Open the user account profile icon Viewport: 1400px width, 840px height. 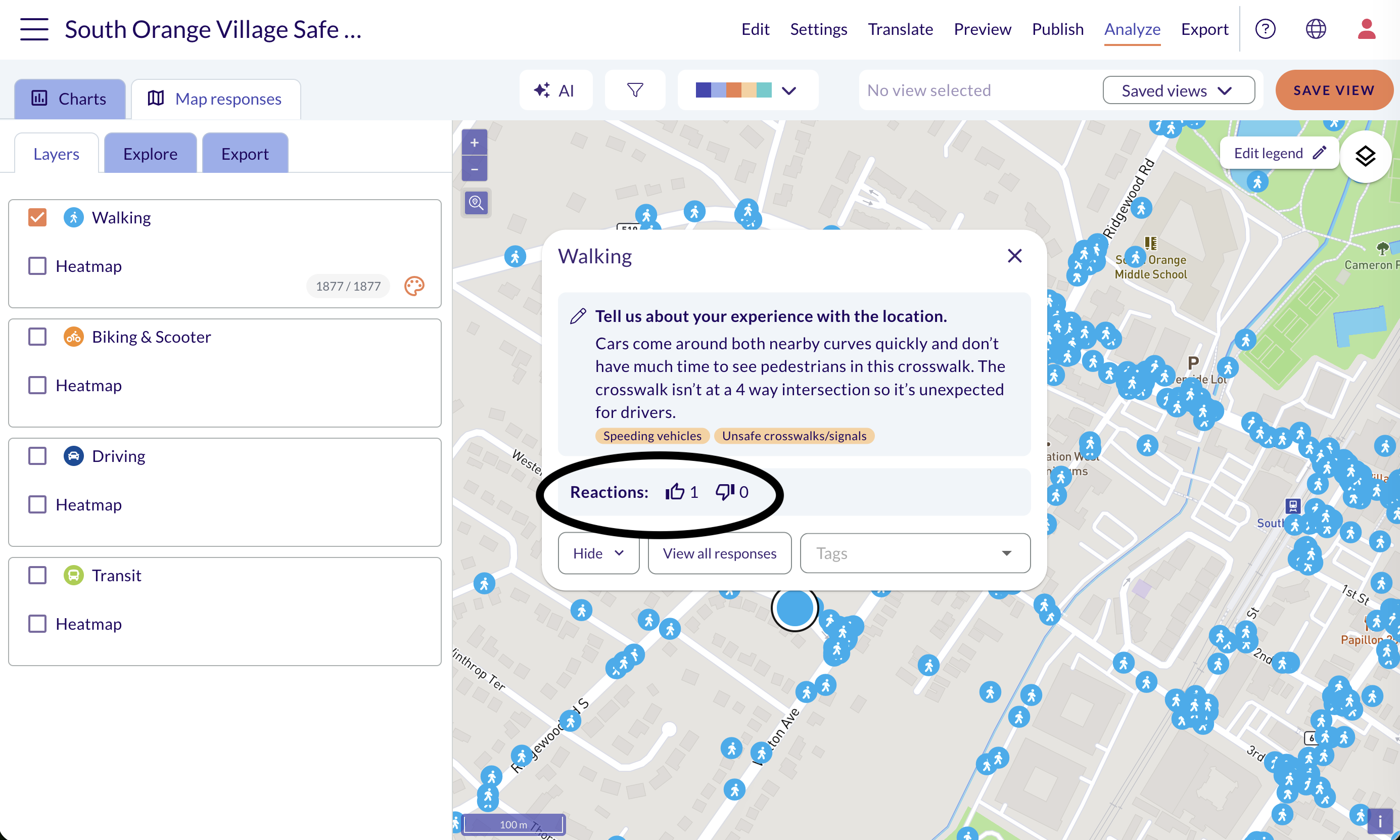1366,29
